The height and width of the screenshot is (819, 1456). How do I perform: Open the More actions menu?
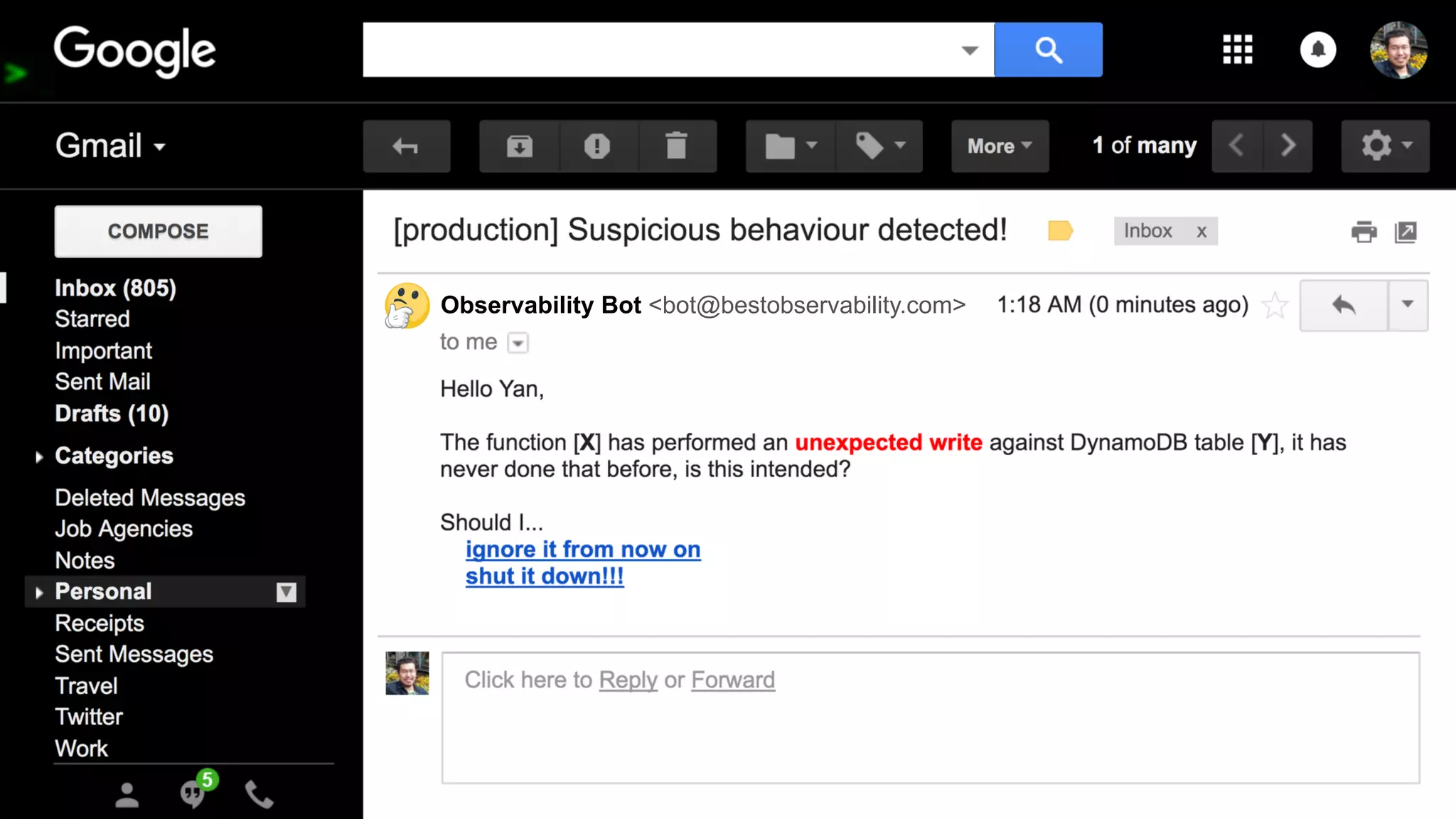[x=1000, y=146]
